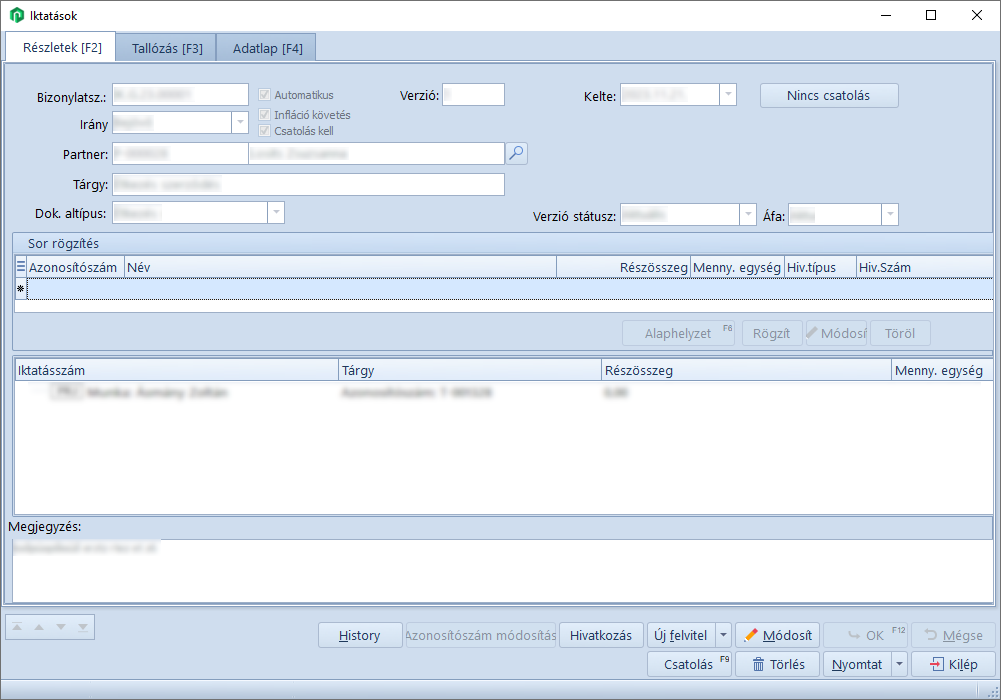Click the Iktatások app icon in the title bar

coord(17,16)
